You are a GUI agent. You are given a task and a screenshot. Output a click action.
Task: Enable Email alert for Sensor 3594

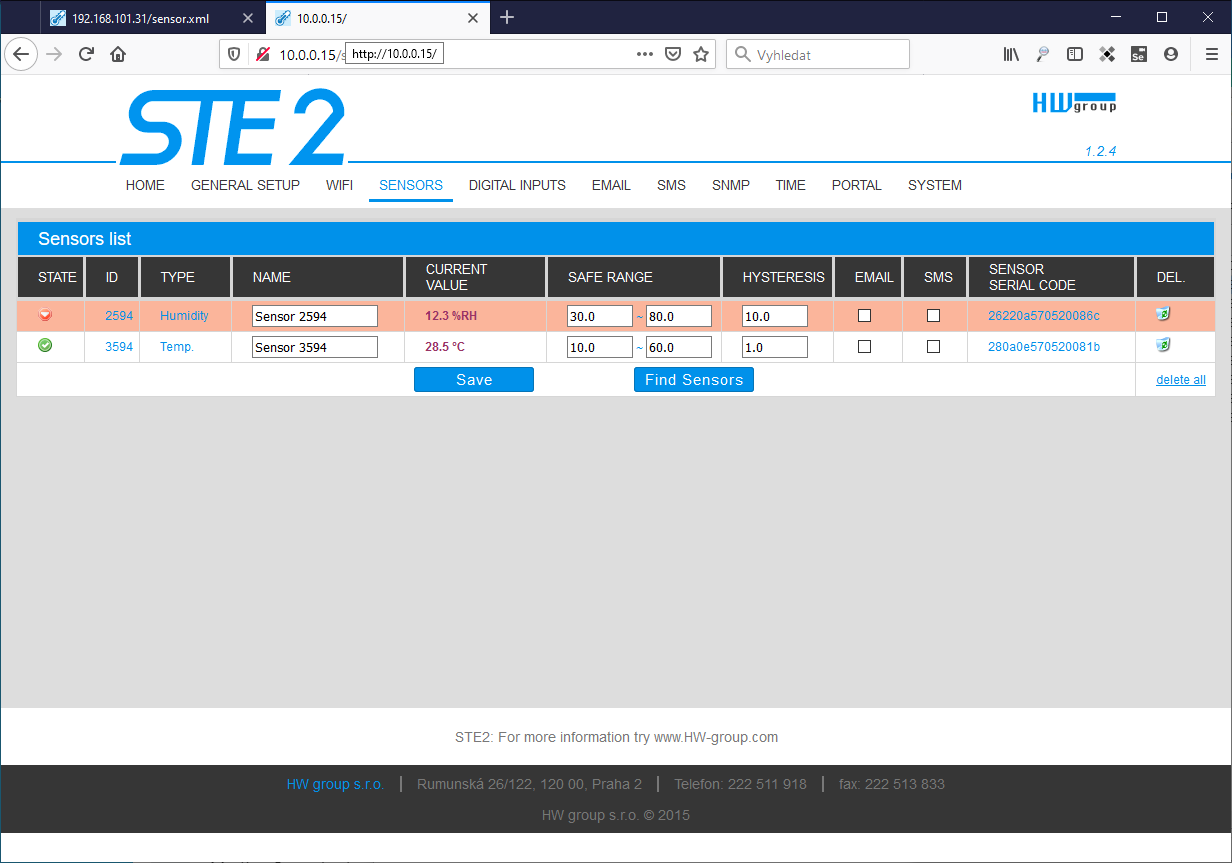coord(865,347)
